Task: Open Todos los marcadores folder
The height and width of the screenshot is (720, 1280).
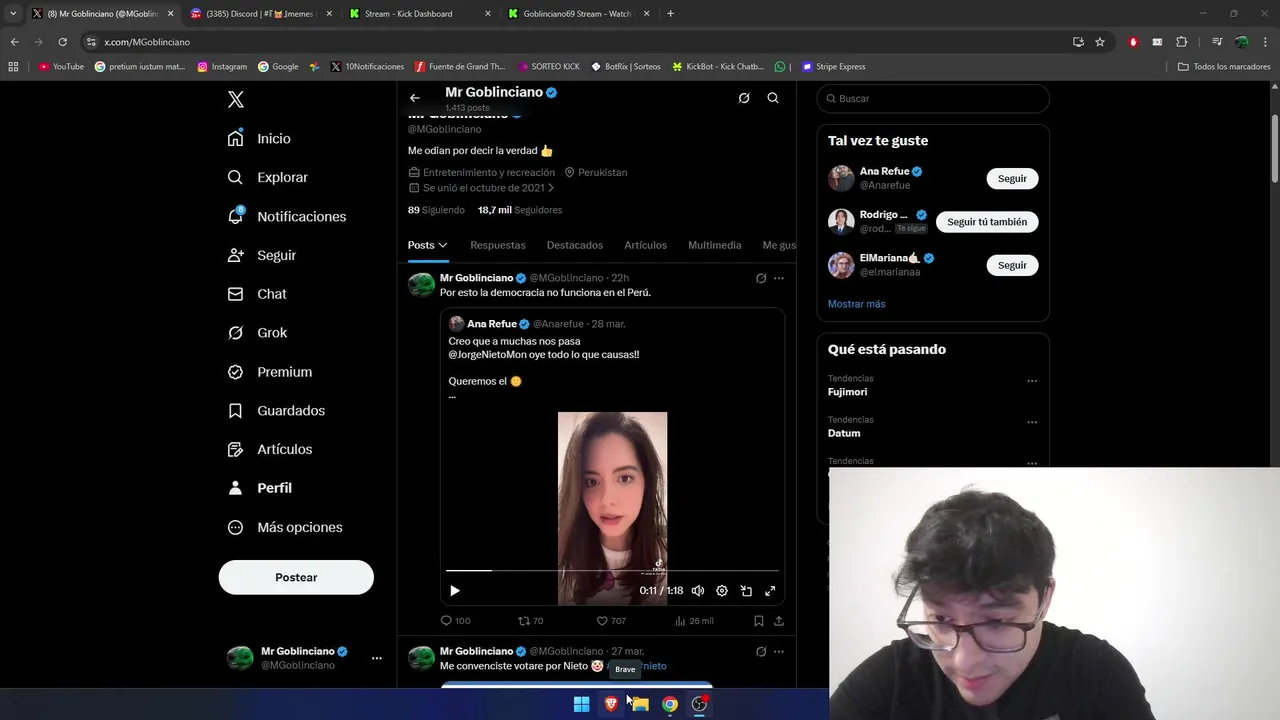Action: coord(1224,67)
